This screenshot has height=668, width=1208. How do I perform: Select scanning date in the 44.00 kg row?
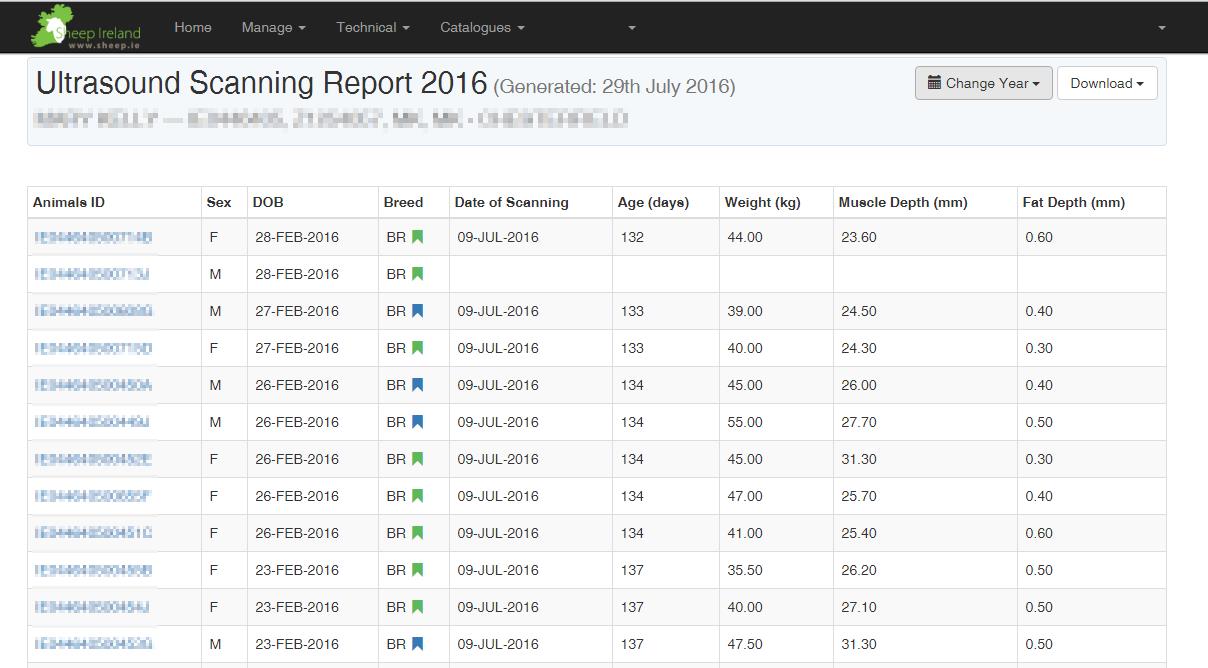[498, 237]
